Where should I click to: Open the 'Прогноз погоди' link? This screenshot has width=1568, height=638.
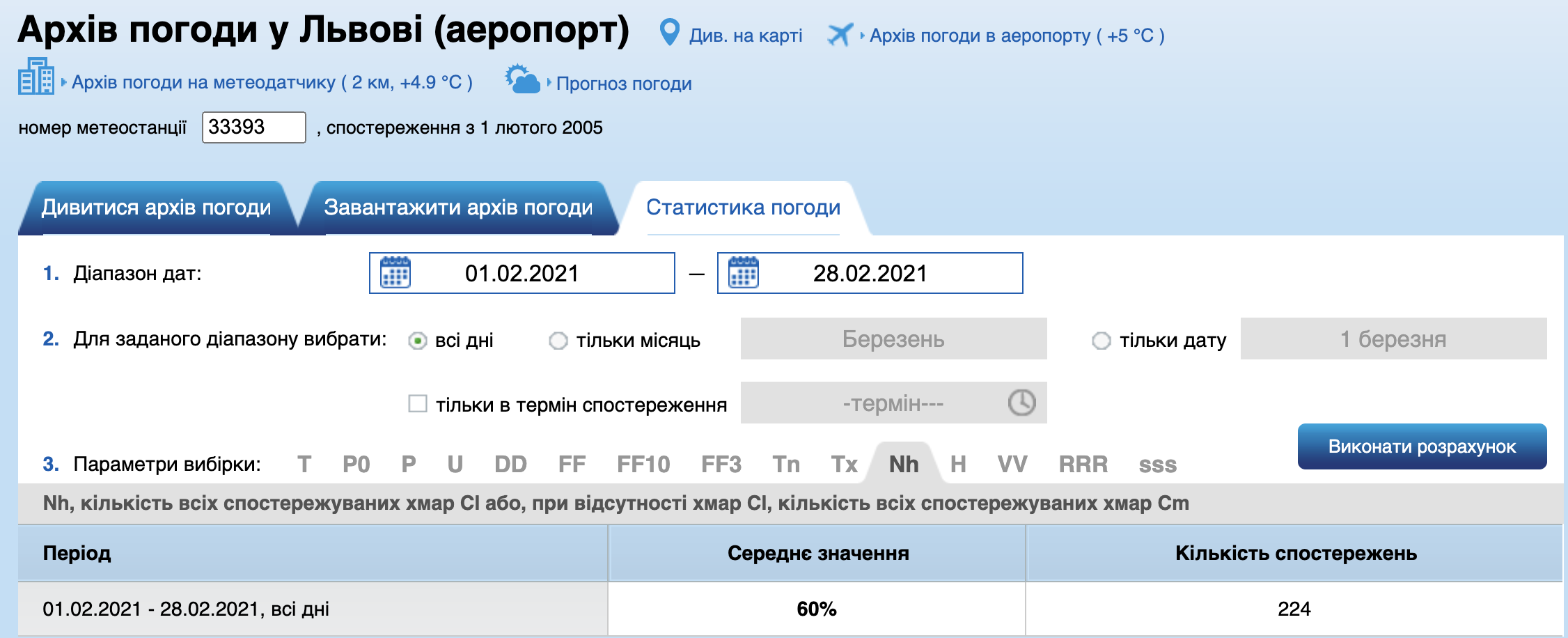(x=624, y=84)
